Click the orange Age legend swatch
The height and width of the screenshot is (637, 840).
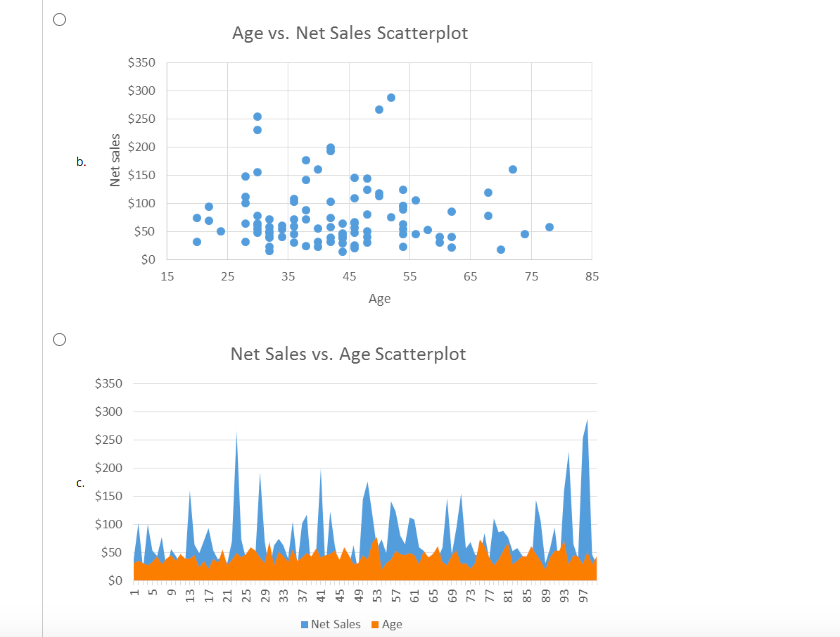click(375, 625)
